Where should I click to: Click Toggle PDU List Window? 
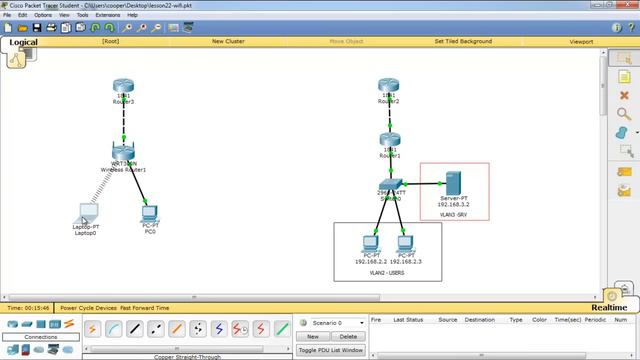(331, 350)
